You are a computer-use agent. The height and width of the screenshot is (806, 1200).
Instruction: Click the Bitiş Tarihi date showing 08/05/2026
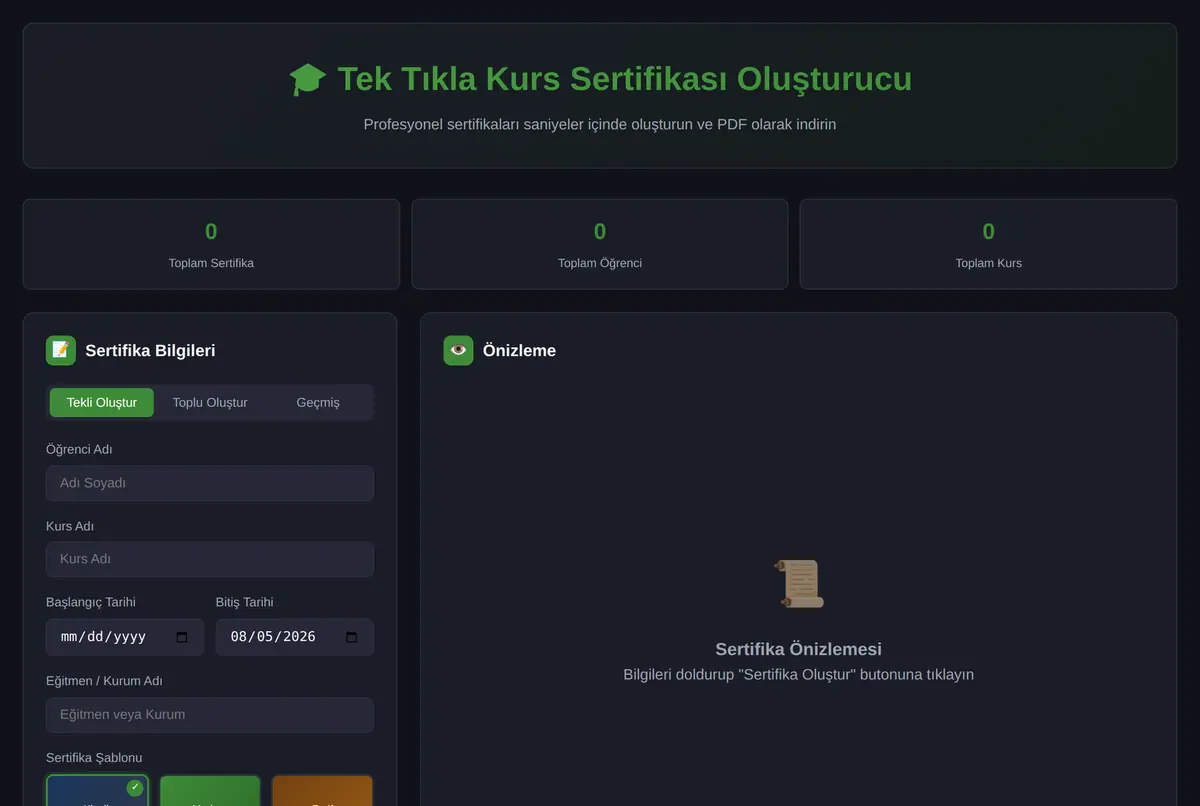pos(295,637)
